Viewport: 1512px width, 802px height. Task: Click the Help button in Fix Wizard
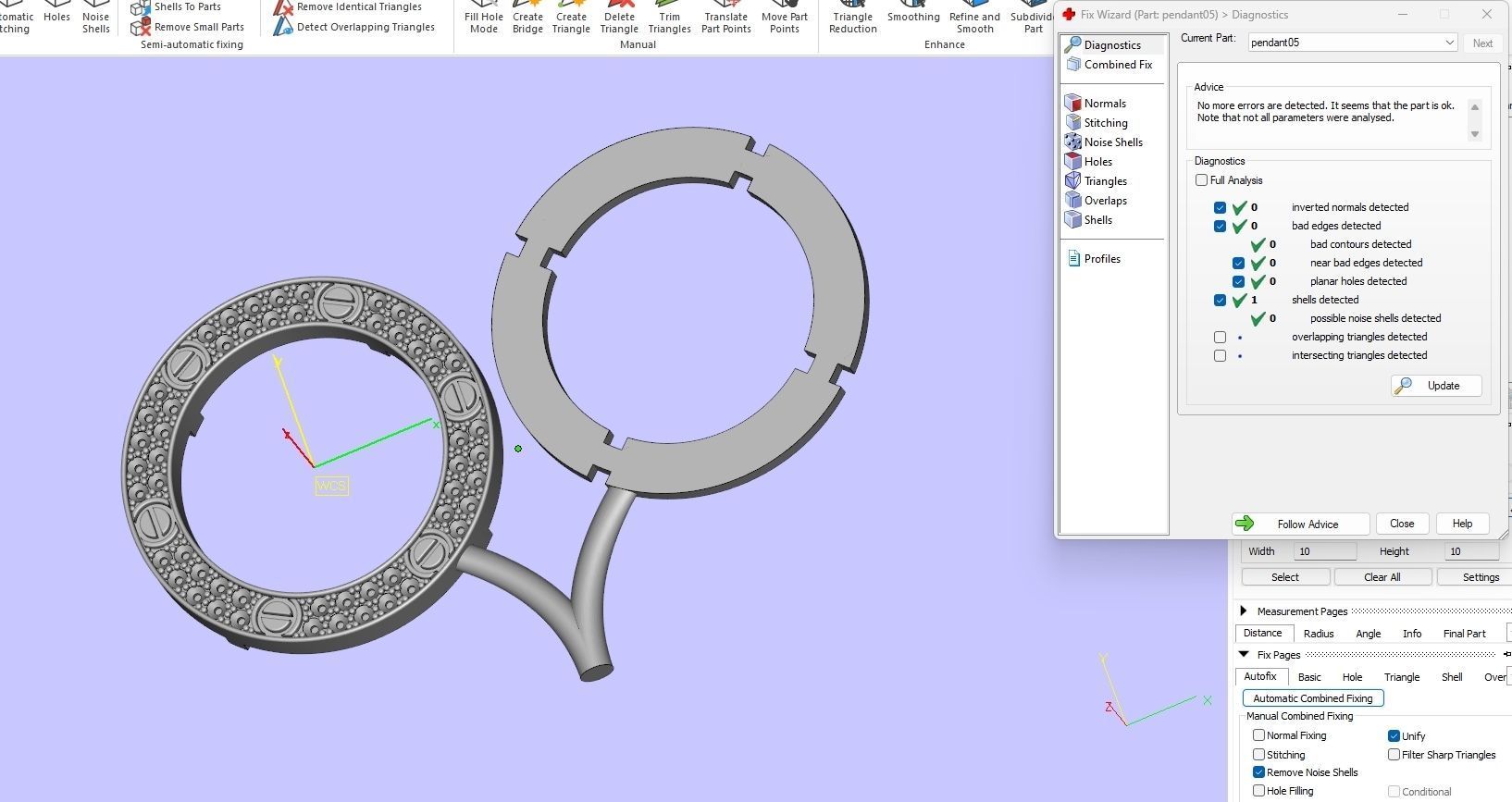click(1462, 524)
